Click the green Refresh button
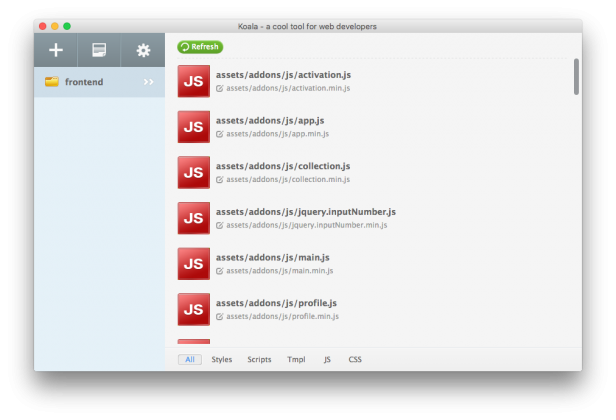This screenshot has width=616, height=420. coord(200,47)
